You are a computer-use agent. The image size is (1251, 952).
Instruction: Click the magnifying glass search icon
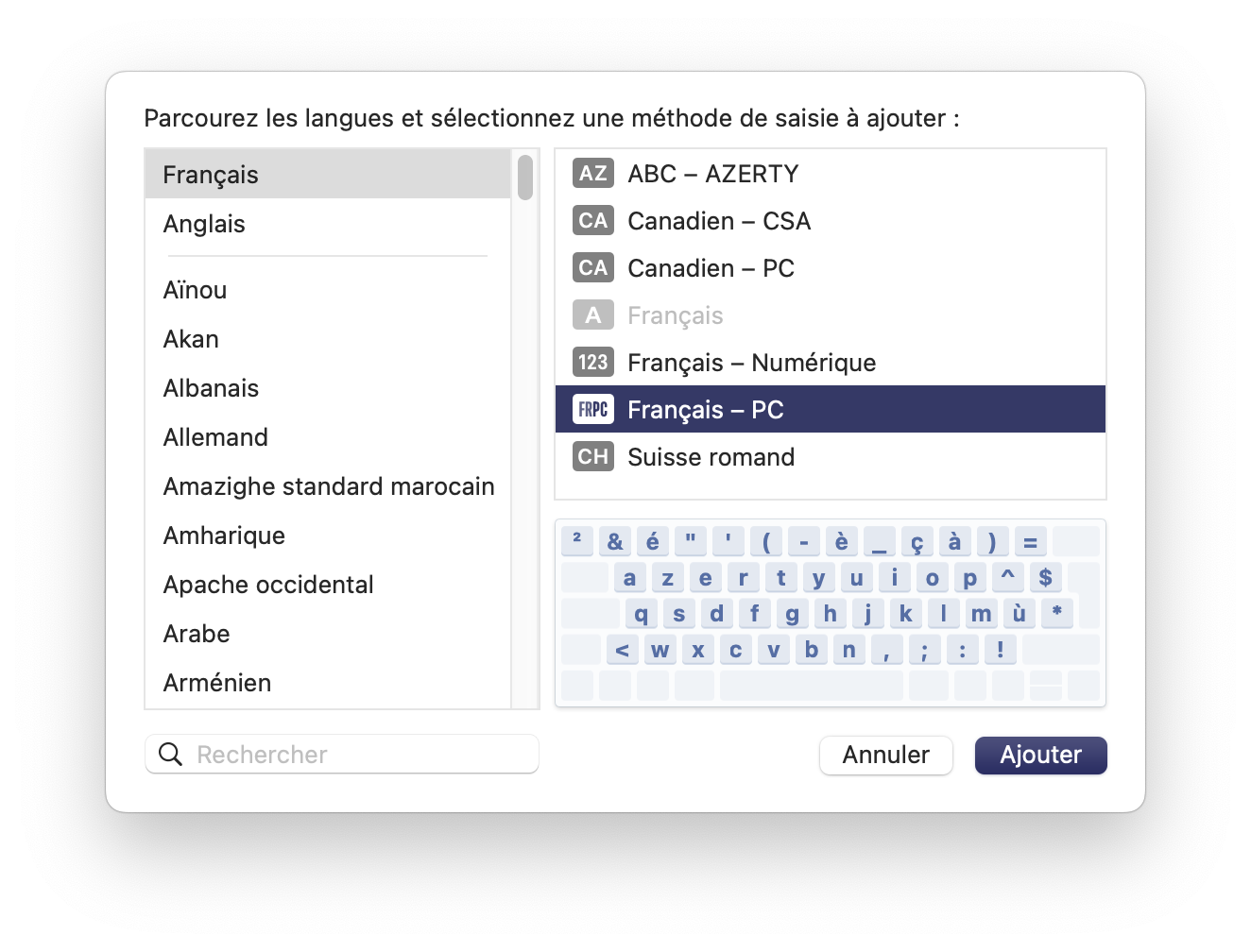(170, 755)
